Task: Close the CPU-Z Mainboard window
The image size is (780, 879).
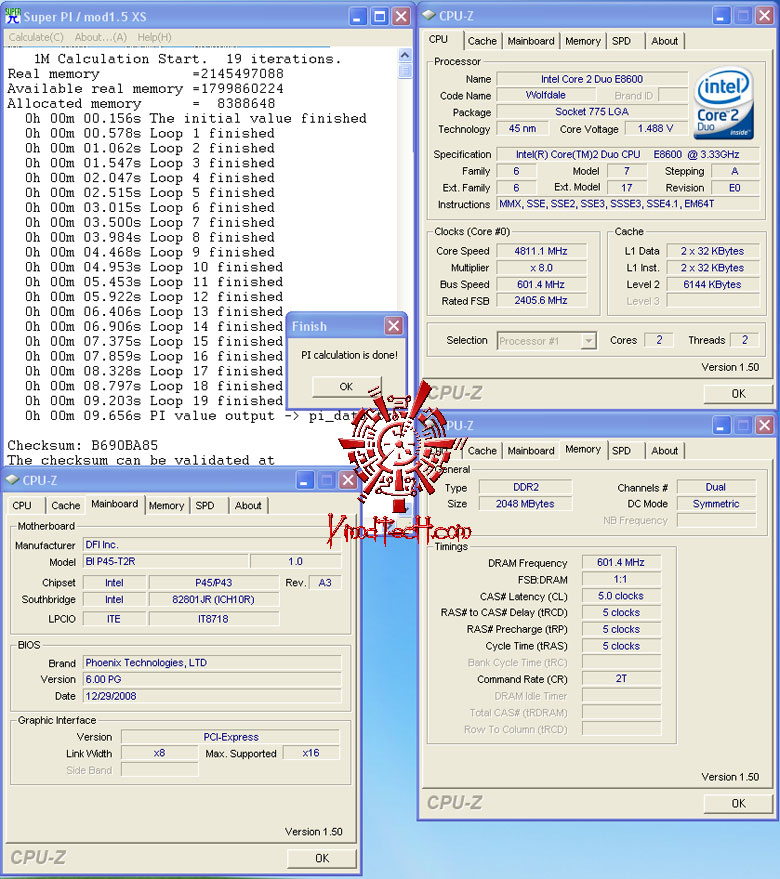Action: [x=348, y=480]
